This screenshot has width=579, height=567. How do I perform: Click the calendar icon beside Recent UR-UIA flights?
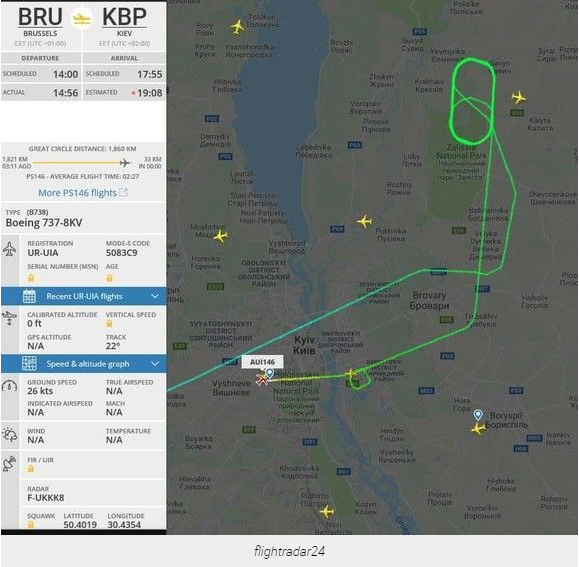click(x=29, y=296)
